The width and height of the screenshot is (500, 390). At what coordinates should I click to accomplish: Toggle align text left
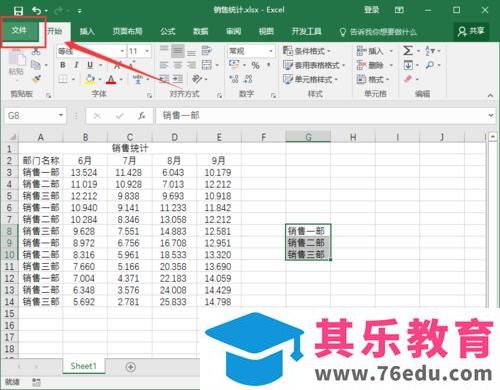pyautogui.click(x=164, y=65)
